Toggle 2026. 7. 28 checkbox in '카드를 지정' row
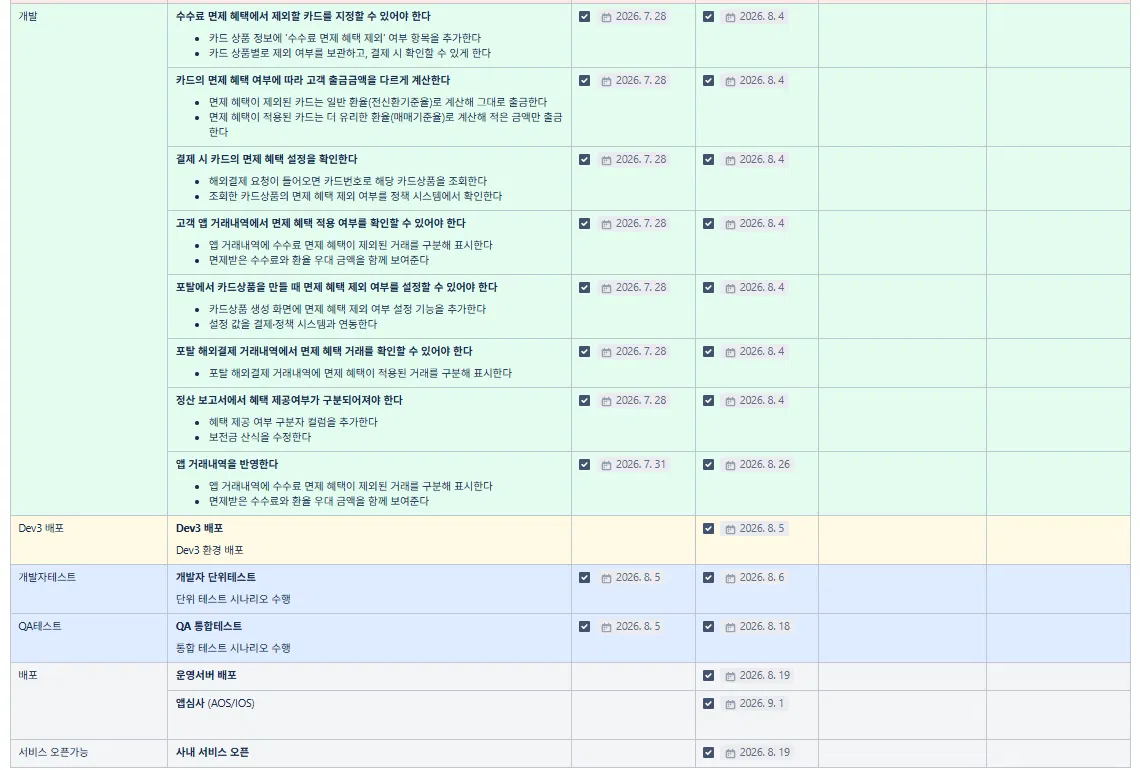The height and width of the screenshot is (770, 1140). (585, 16)
